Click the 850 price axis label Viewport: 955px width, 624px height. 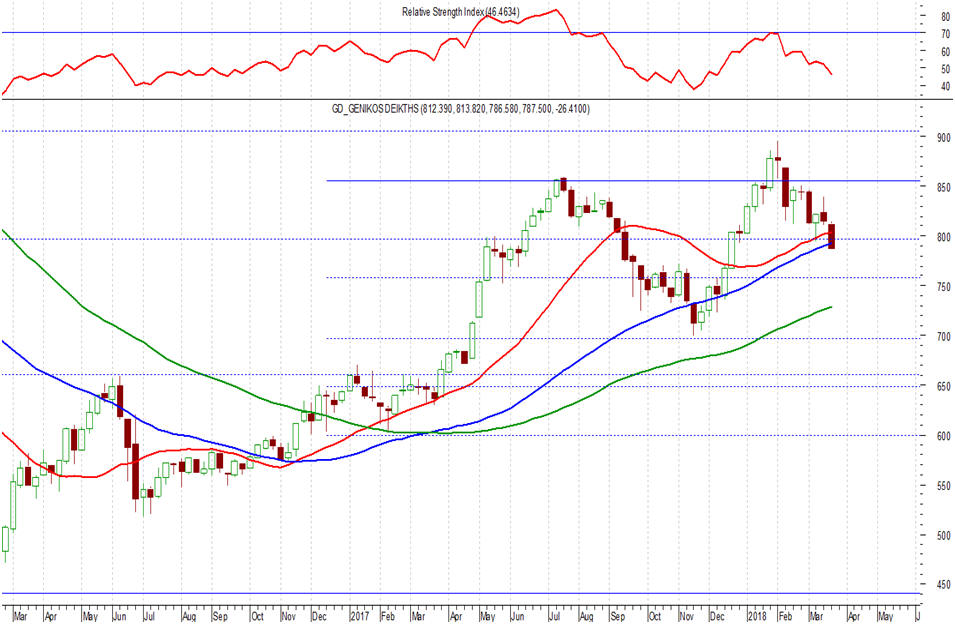[943, 188]
